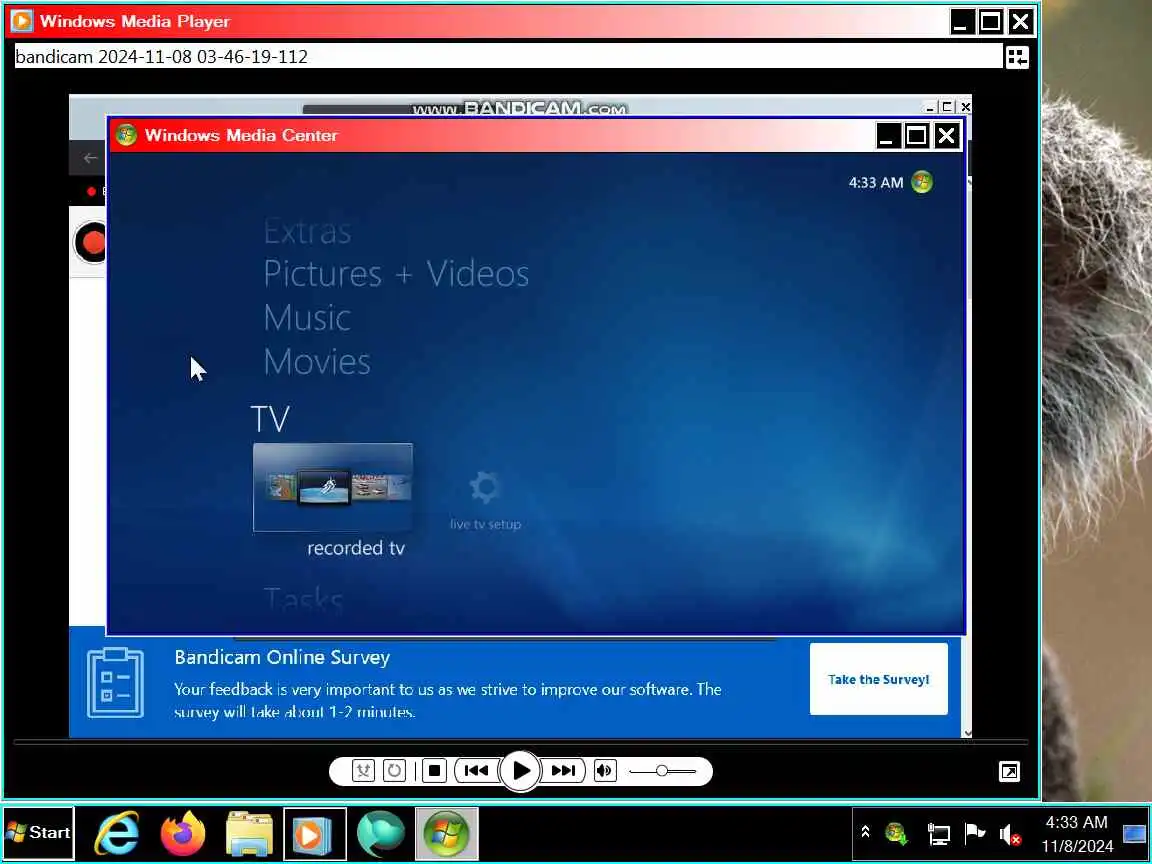Play the bandicam video
The image size is (1152, 864).
point(520,771)
